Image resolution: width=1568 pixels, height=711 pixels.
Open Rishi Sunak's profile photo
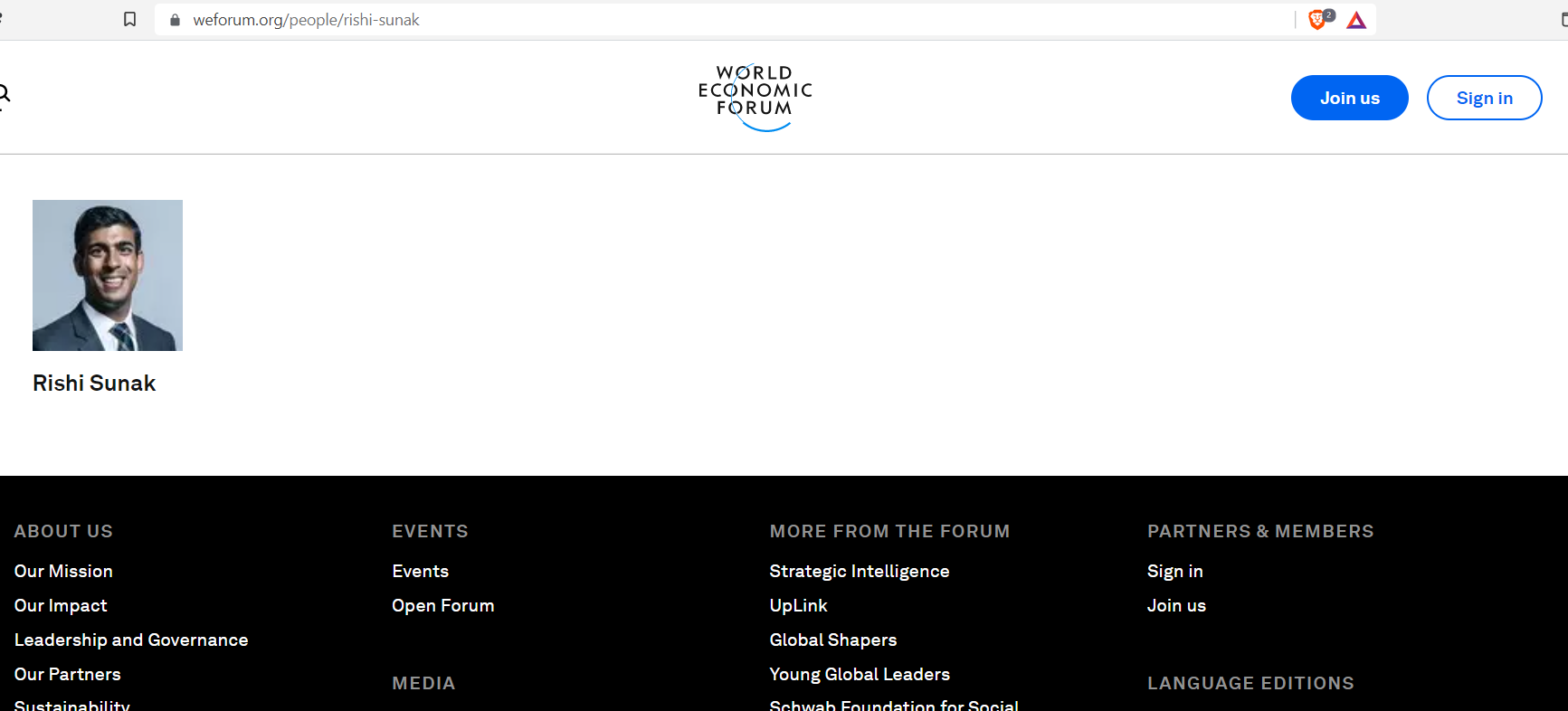[x=108, y=275]
